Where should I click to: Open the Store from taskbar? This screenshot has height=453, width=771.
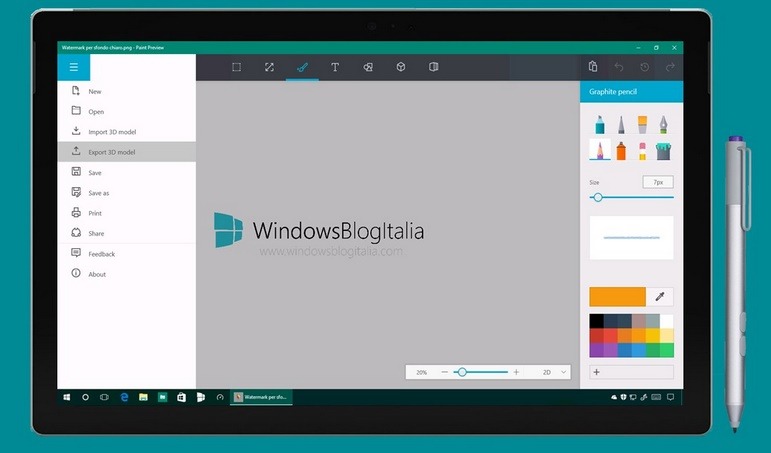pyautogui.click(x=181, y=397)
